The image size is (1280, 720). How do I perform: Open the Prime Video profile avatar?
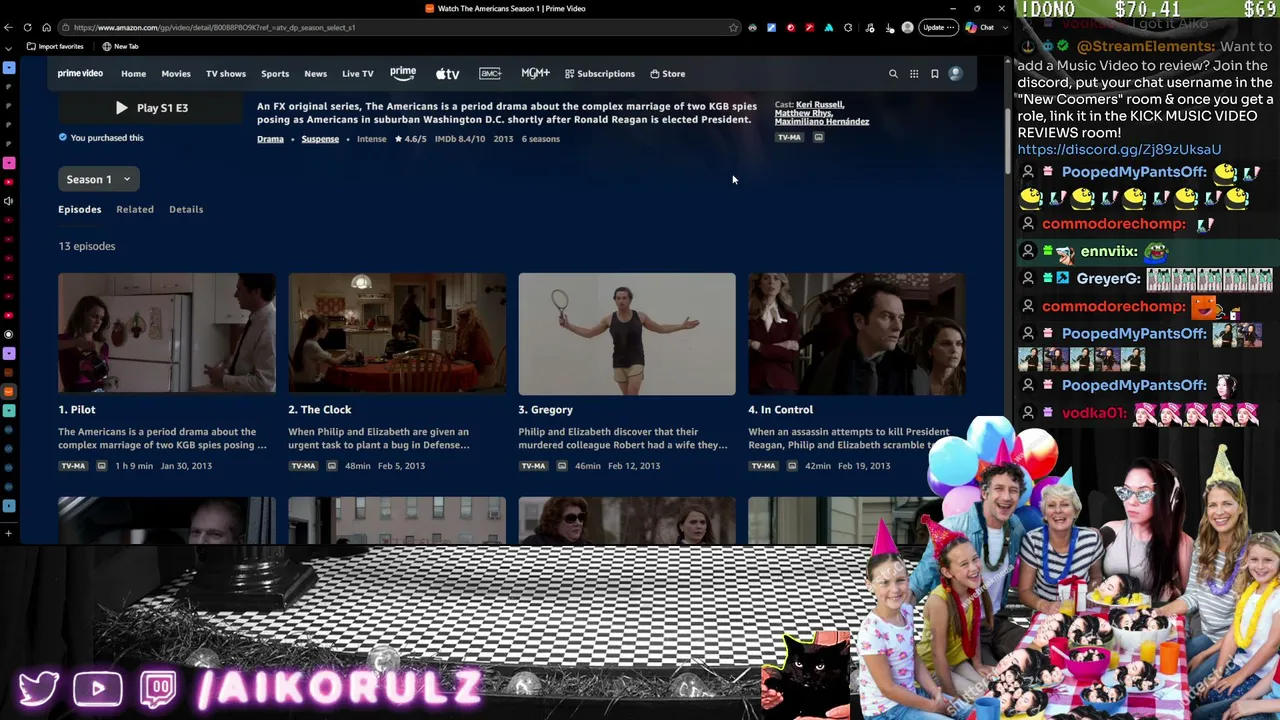pyautogui.click(x=956, y=73)
